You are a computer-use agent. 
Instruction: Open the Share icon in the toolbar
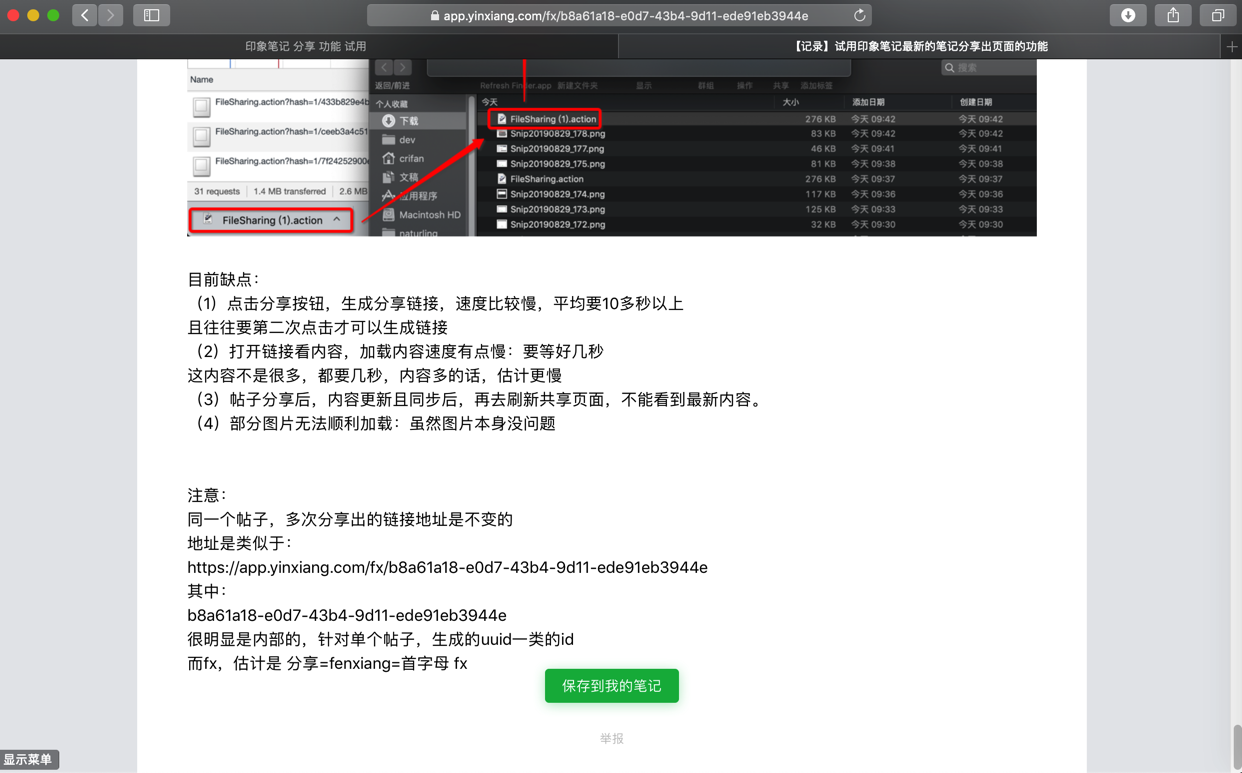tap(1173, 15)
